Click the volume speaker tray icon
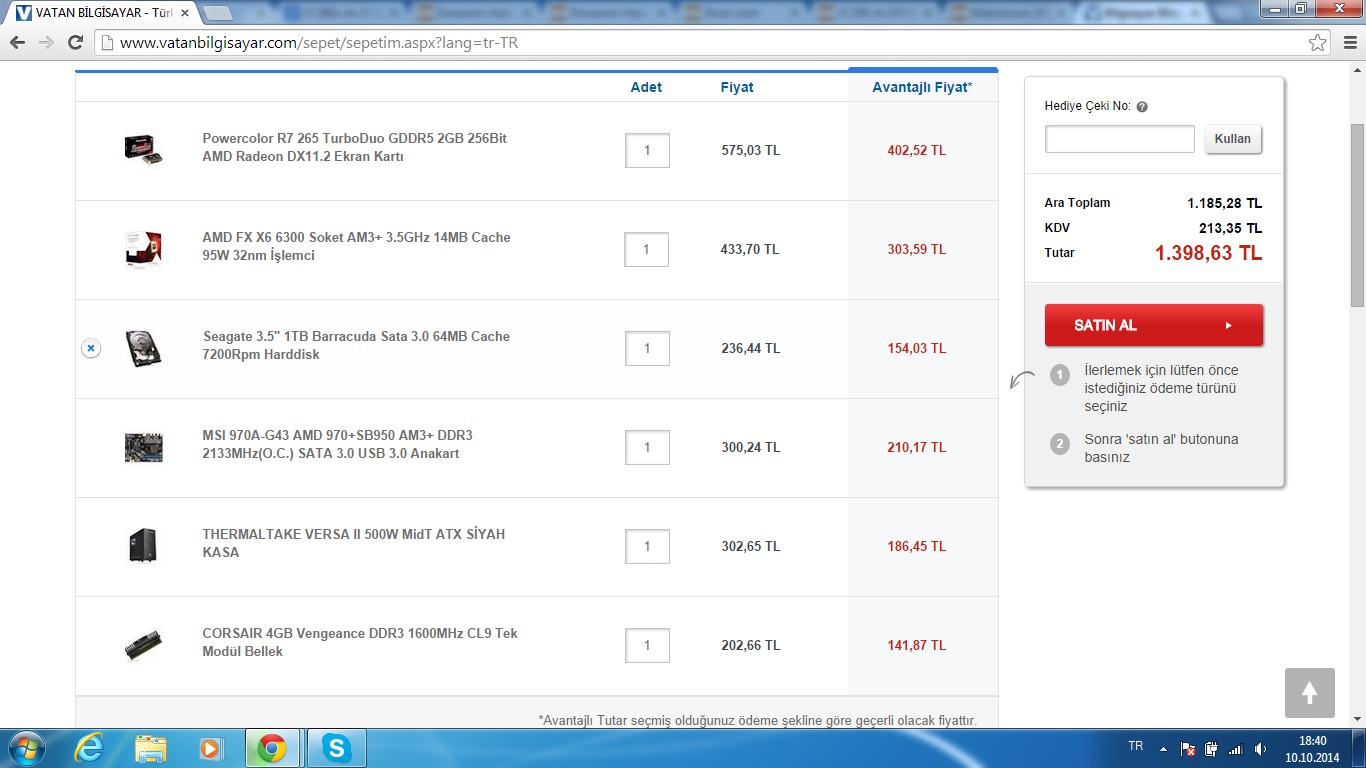Screen dimensions: 1366x768 [1259, 749]
